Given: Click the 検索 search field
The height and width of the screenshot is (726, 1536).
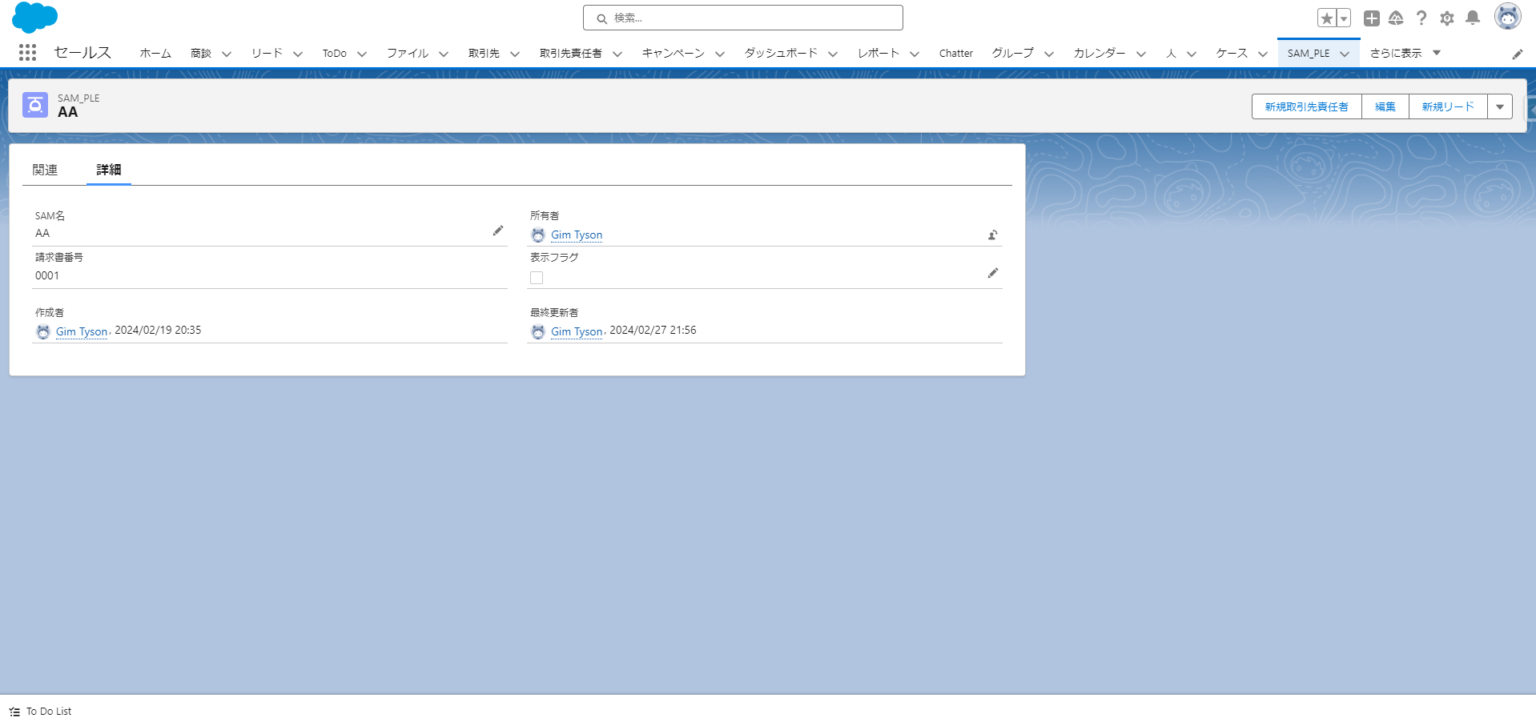Looking at the screenshot, I should click(x=743, y=18).
